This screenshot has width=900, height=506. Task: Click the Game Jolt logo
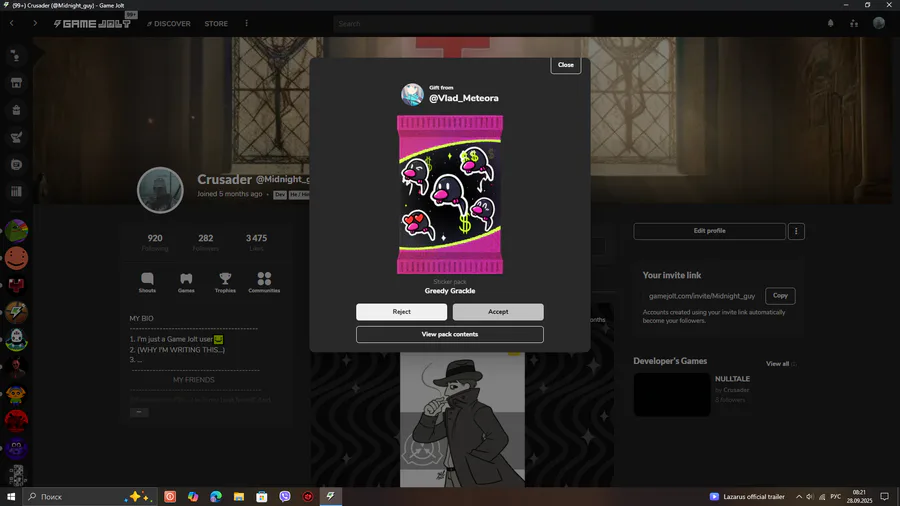92,24
